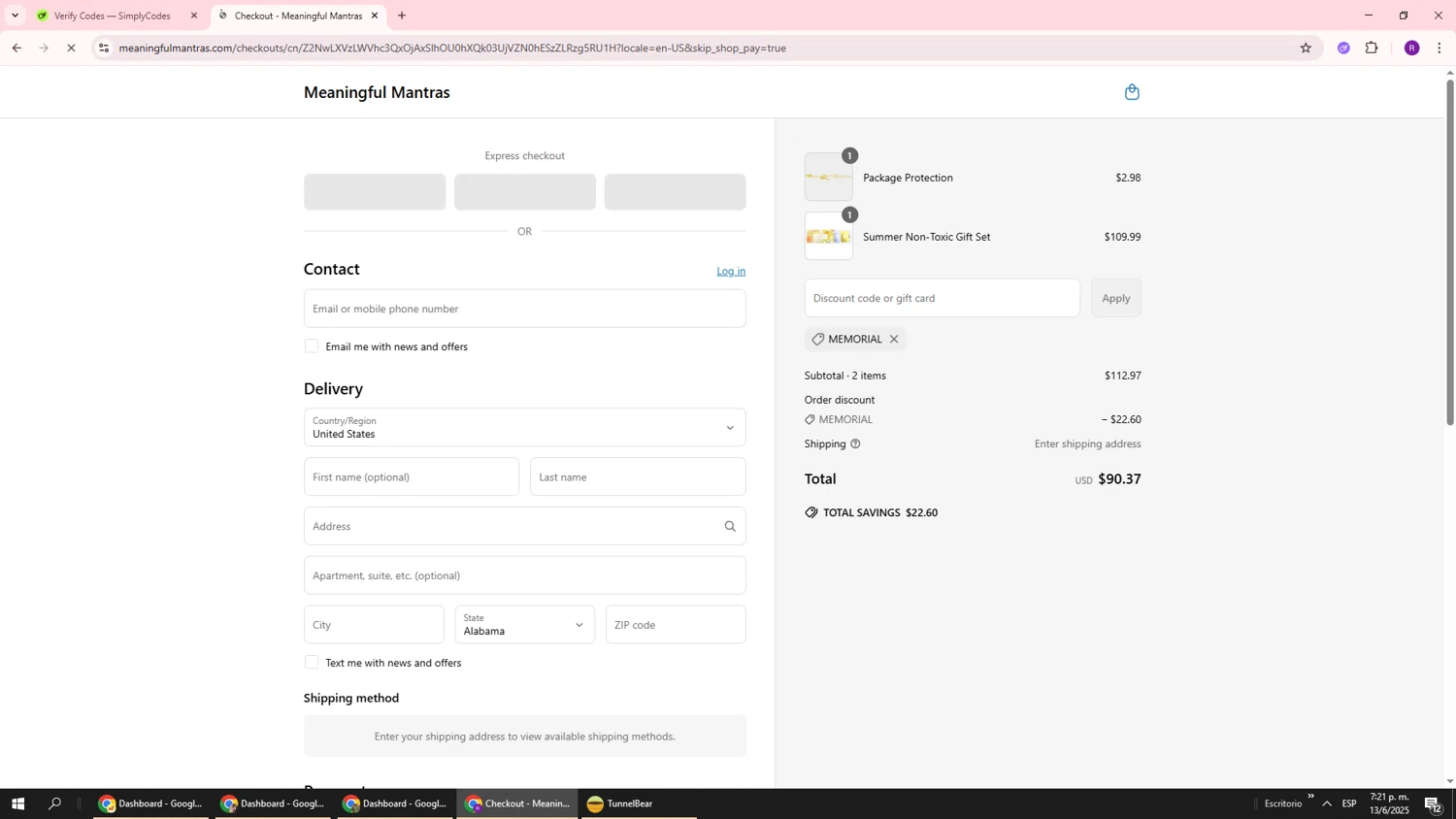
Task: Click the Summer Non-Toxic Gift Set thumbnail
Action: (x=829, y=237)
